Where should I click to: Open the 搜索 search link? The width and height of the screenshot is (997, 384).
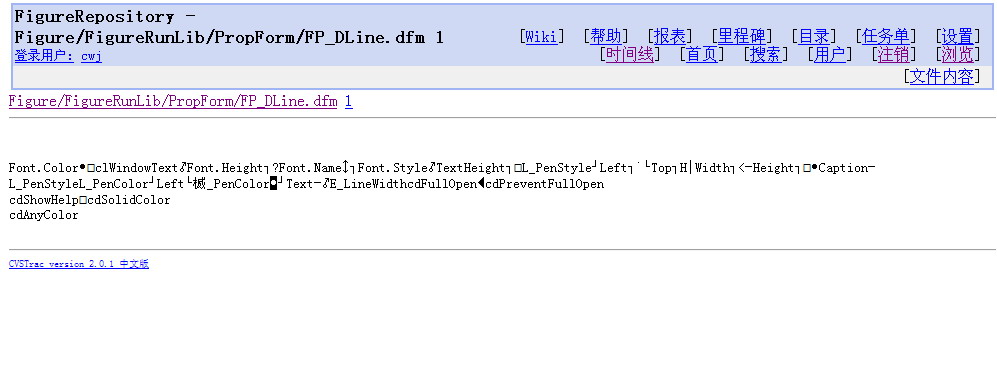(x=766, y=55)
